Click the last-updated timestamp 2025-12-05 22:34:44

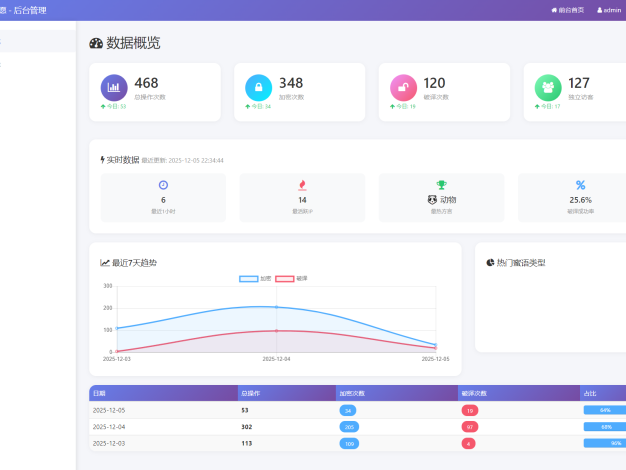196,161
